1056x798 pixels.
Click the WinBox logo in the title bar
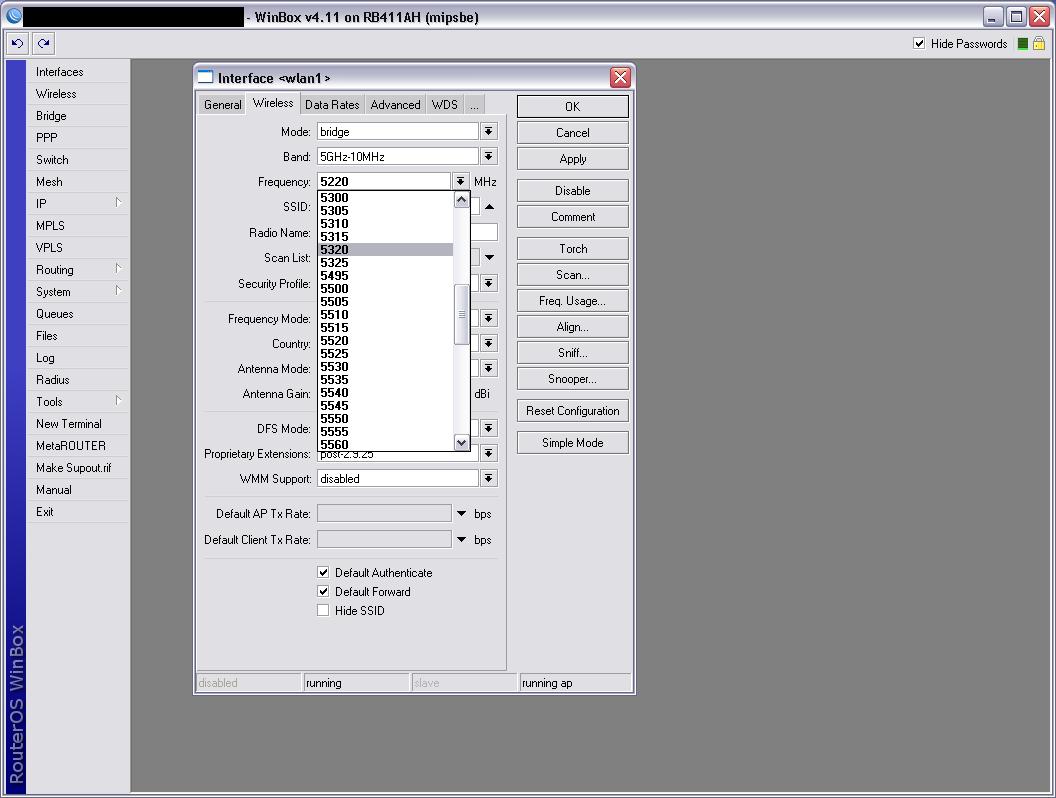click(13, 16)
